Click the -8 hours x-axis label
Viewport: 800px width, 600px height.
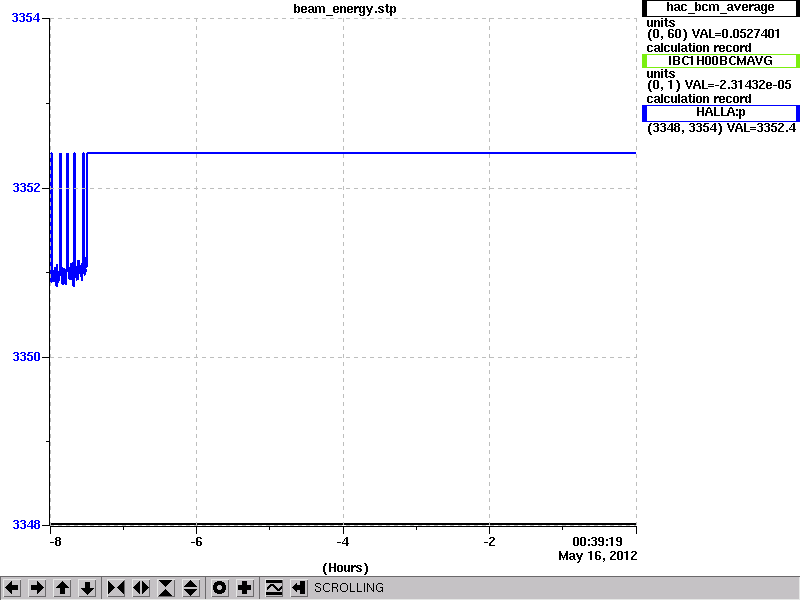coord(55,541)
